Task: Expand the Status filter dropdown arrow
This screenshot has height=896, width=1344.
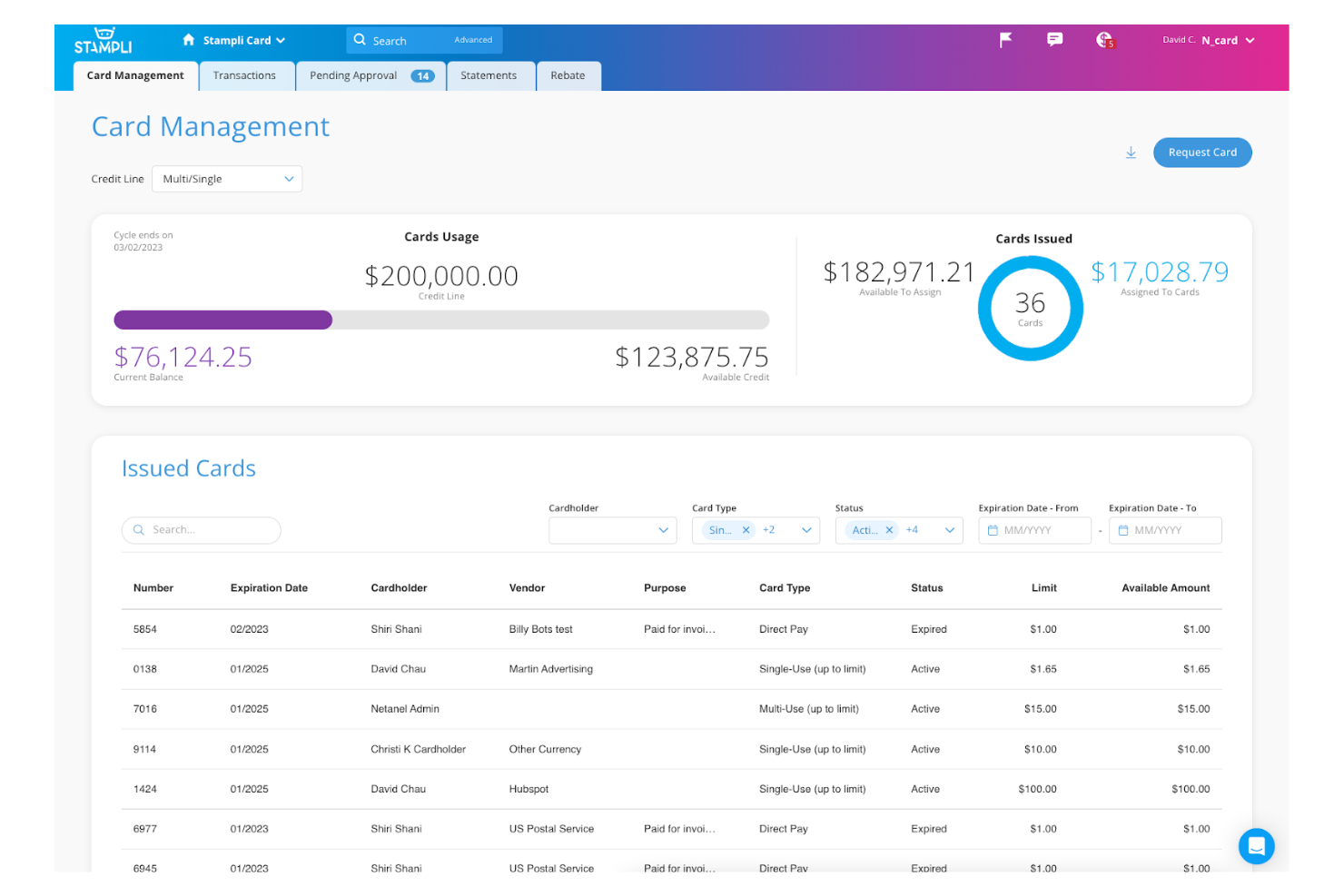Action: click(949, 530)
